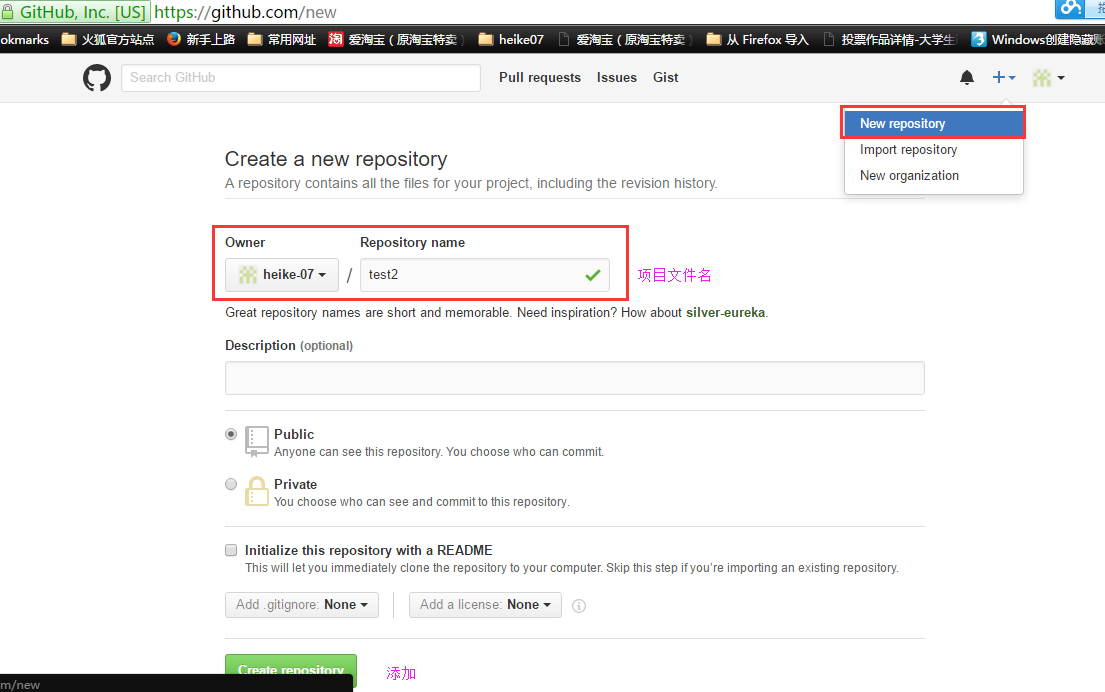Image resolution: width=1105 pixels, height=692 pixels.
Task: Click the license info circle icon
Action: [x=579, y=605]
